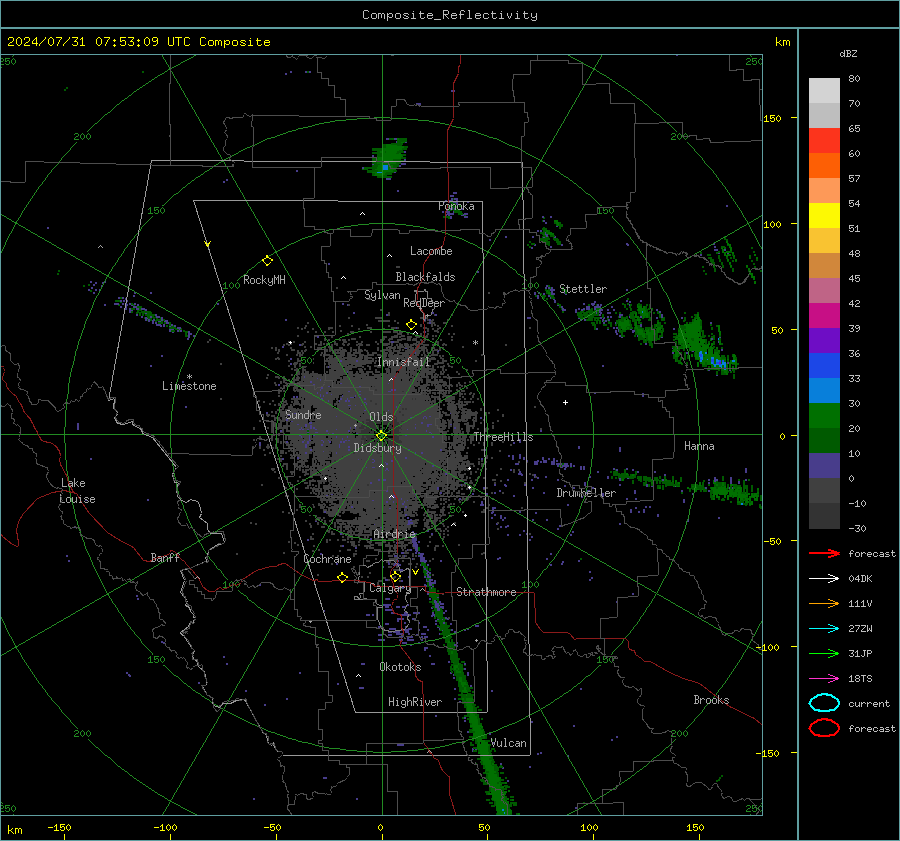Click the HighRiver label

415,702
